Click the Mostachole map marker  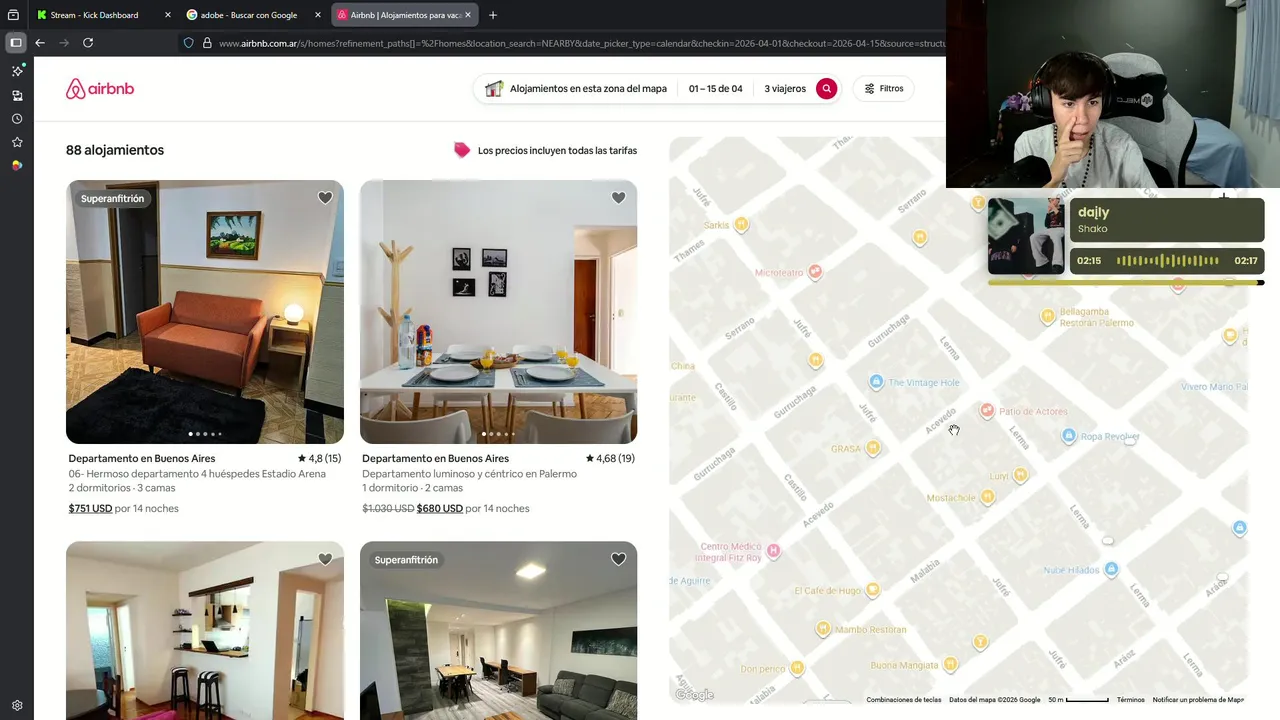[987, 497]
